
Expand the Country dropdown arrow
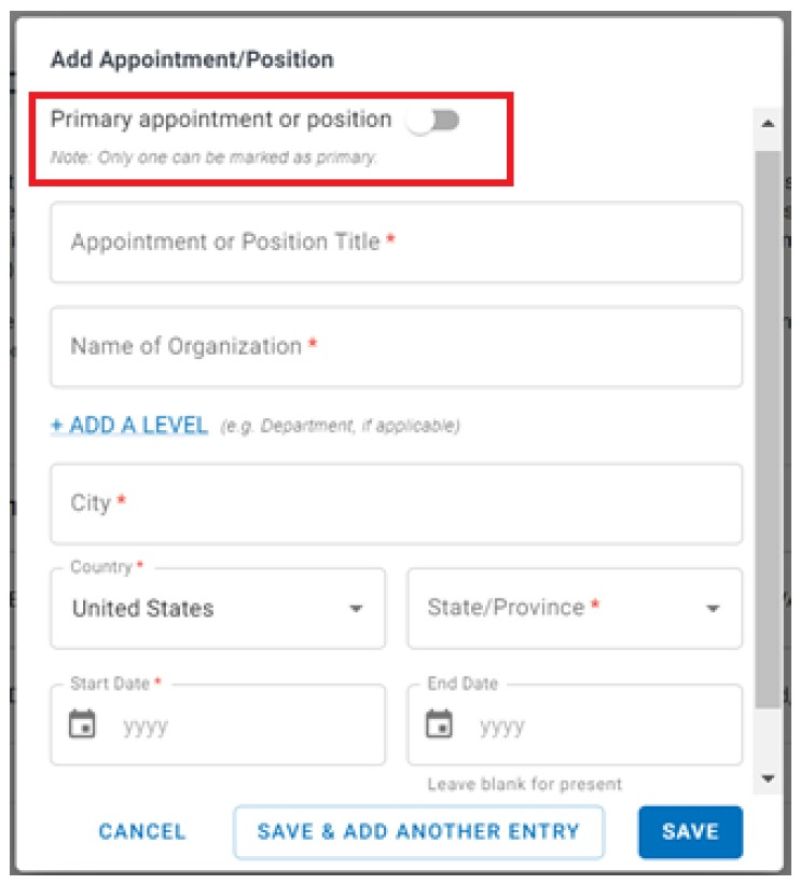coord(356,609)
